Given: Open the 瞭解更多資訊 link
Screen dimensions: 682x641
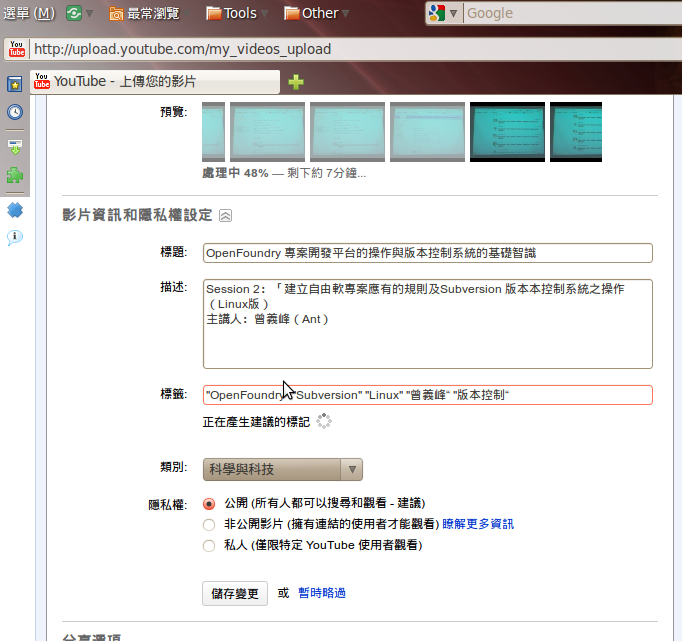Looking at the screenshot, I should click(478, 524).
